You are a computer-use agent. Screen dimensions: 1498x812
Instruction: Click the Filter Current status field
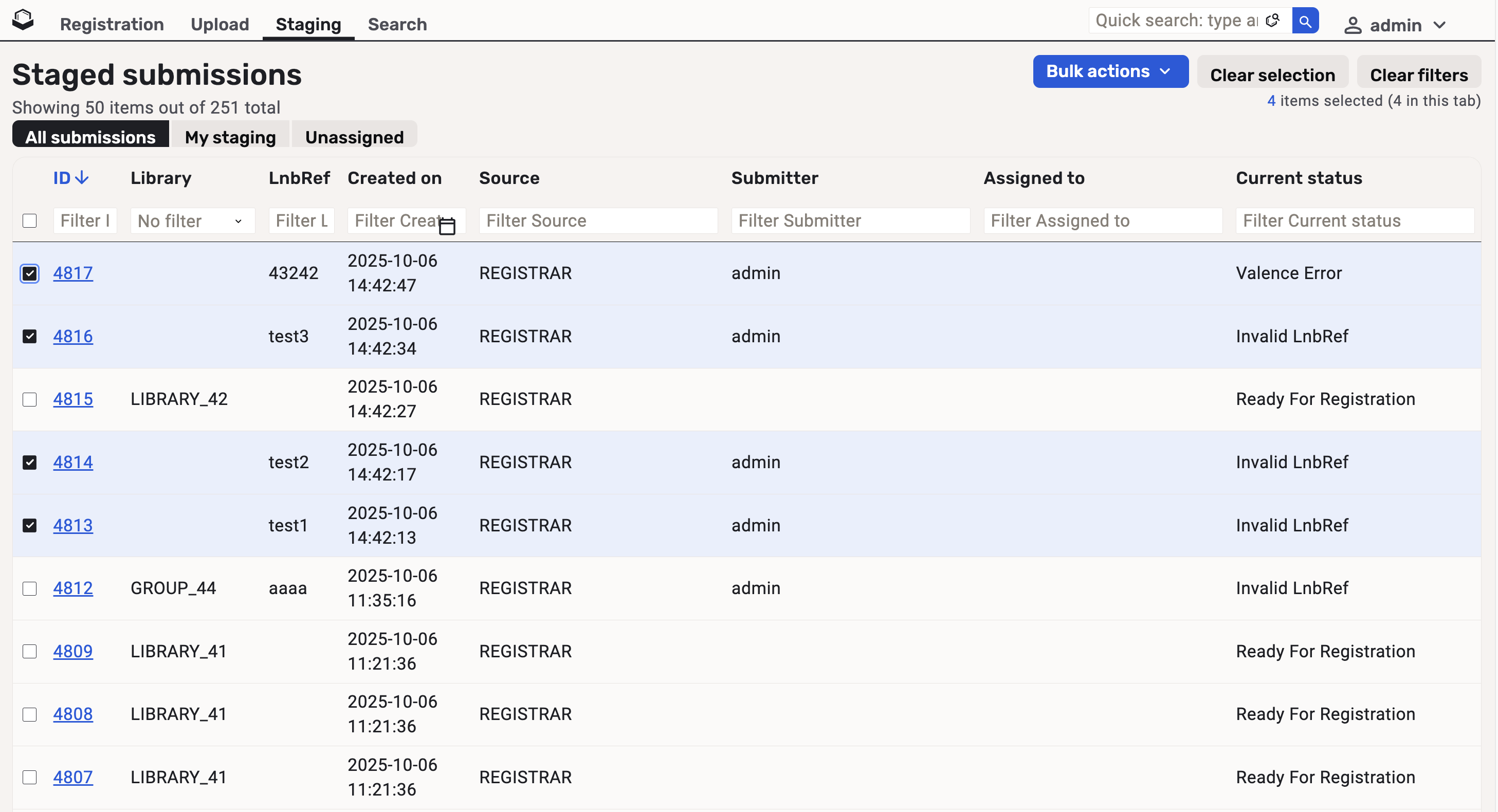[x=1355, y=221]
